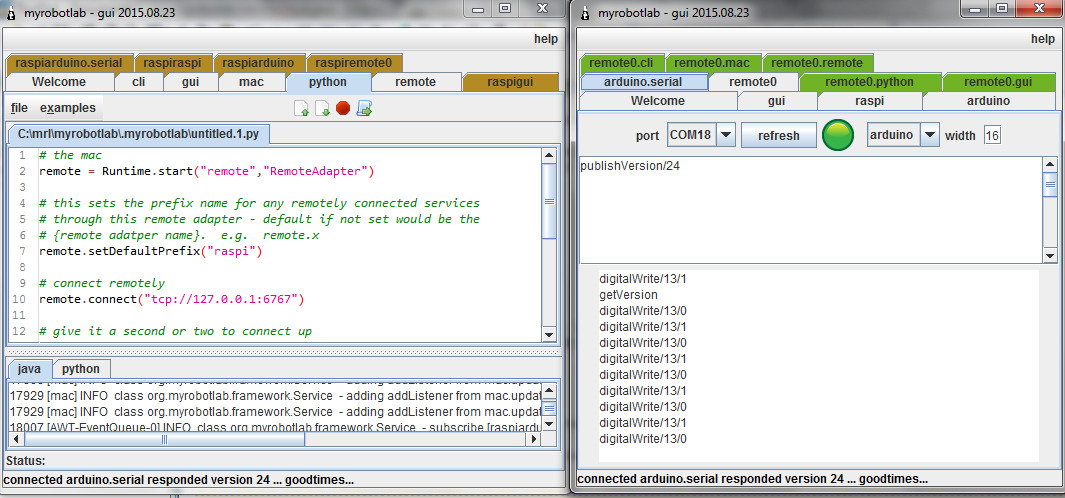Switch to the remote0.gui tab

click(x=998, y=82)
